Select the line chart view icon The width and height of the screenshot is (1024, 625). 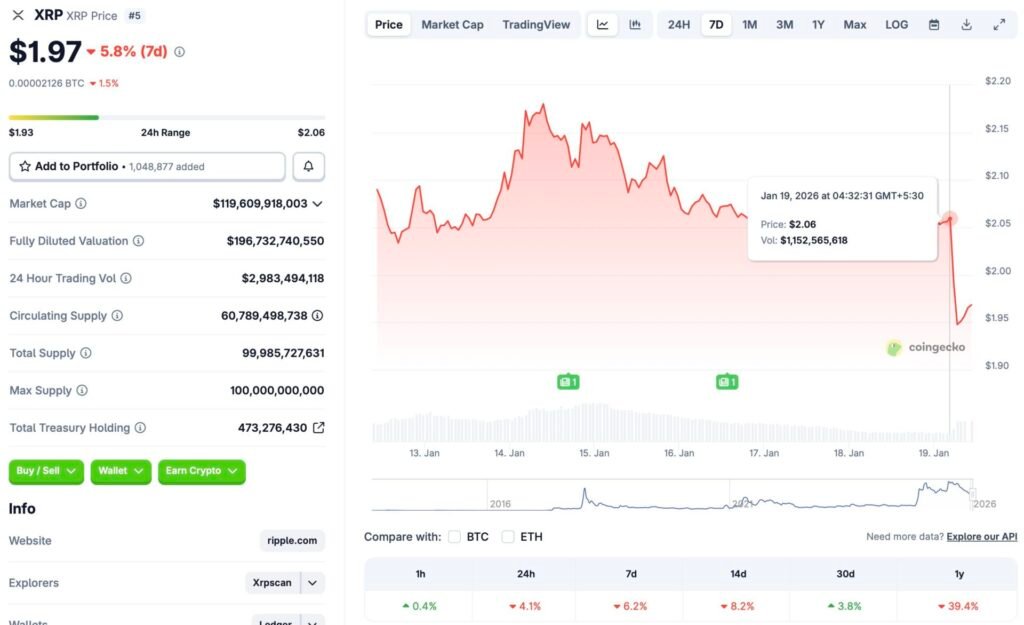coord(602,24)
